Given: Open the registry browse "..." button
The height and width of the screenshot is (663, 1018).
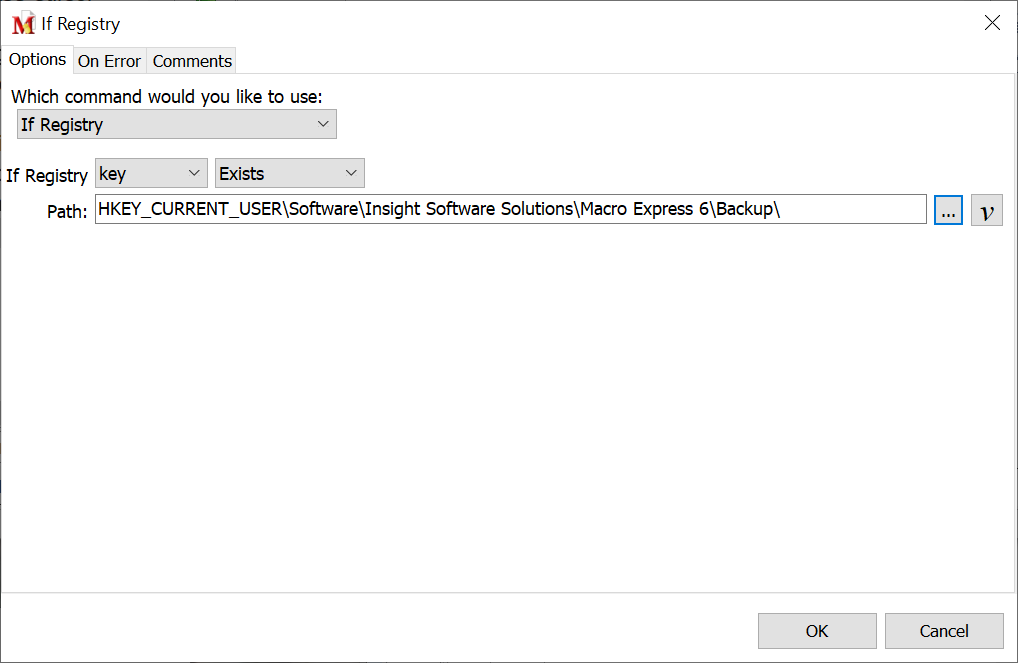Looking at the screenshot, I should pos(948,210).
